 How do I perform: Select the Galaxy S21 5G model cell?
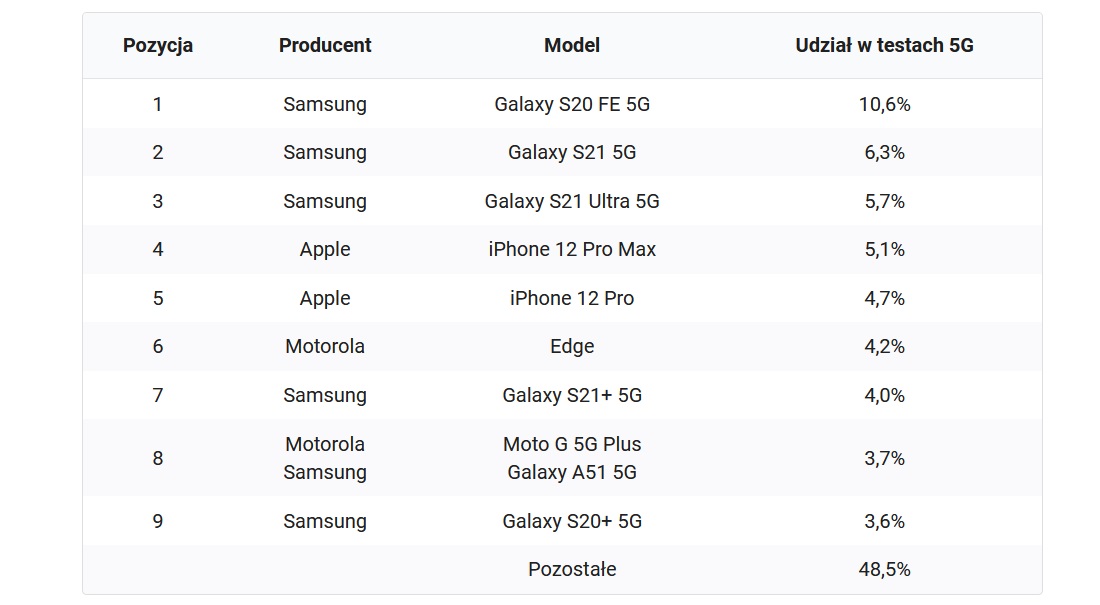pos(572,152)
